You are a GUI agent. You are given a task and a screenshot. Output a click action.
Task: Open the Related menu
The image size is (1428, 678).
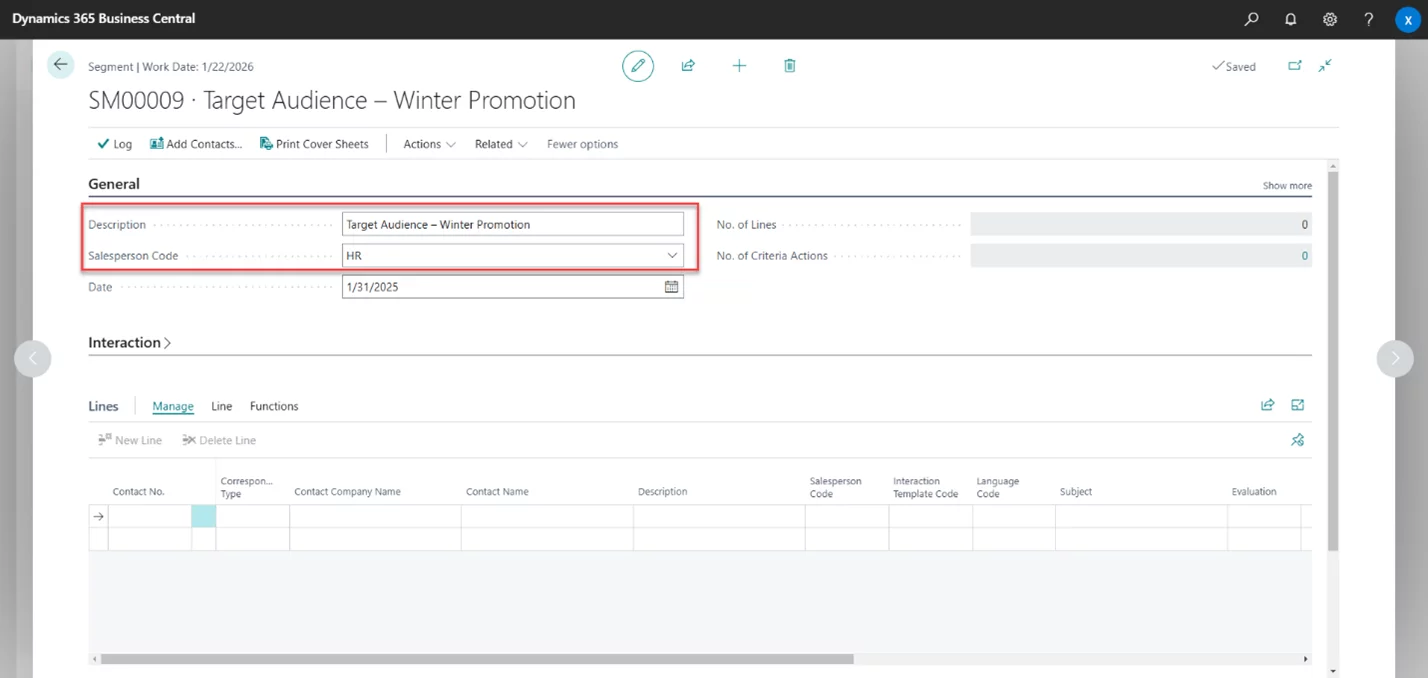pos(500,144)
